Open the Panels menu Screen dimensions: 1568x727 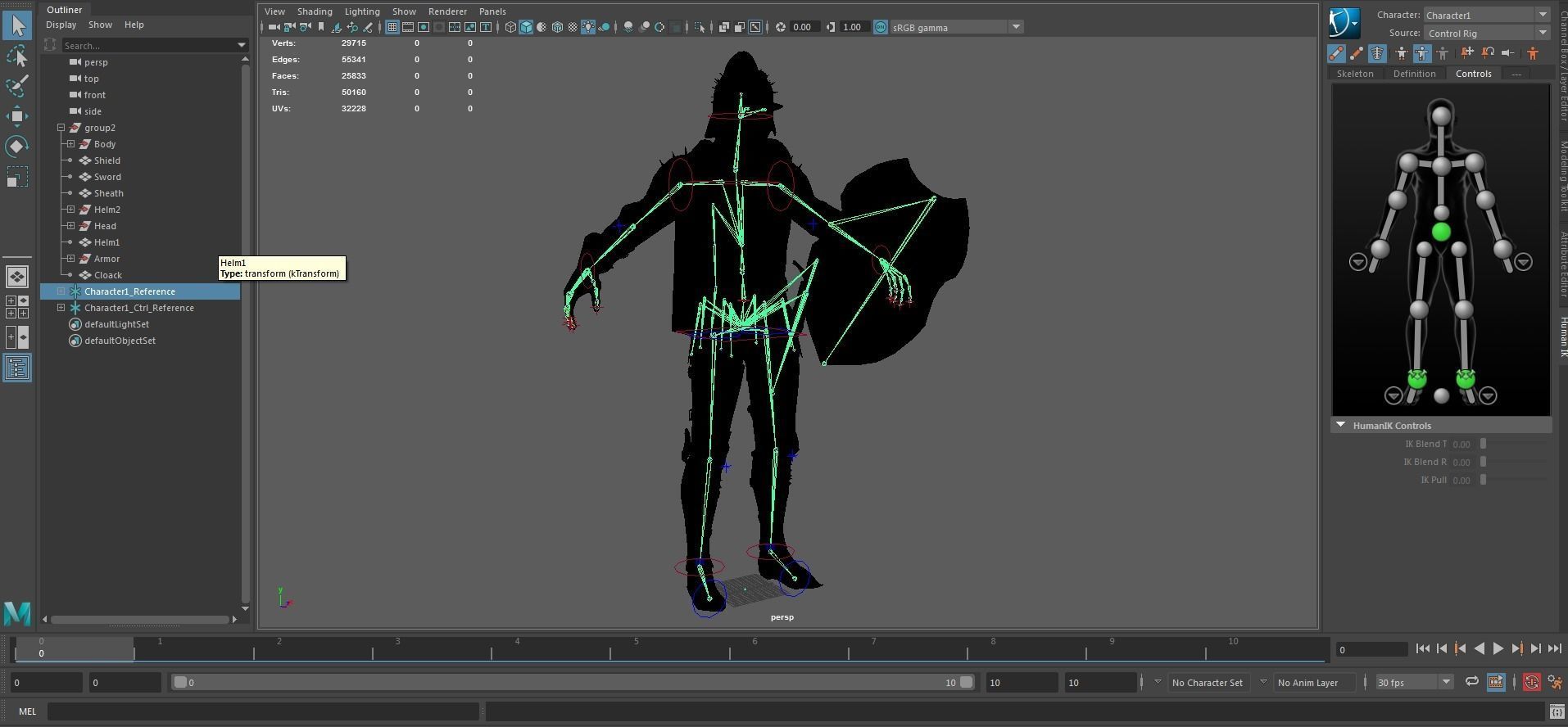[x=492, y=11]
